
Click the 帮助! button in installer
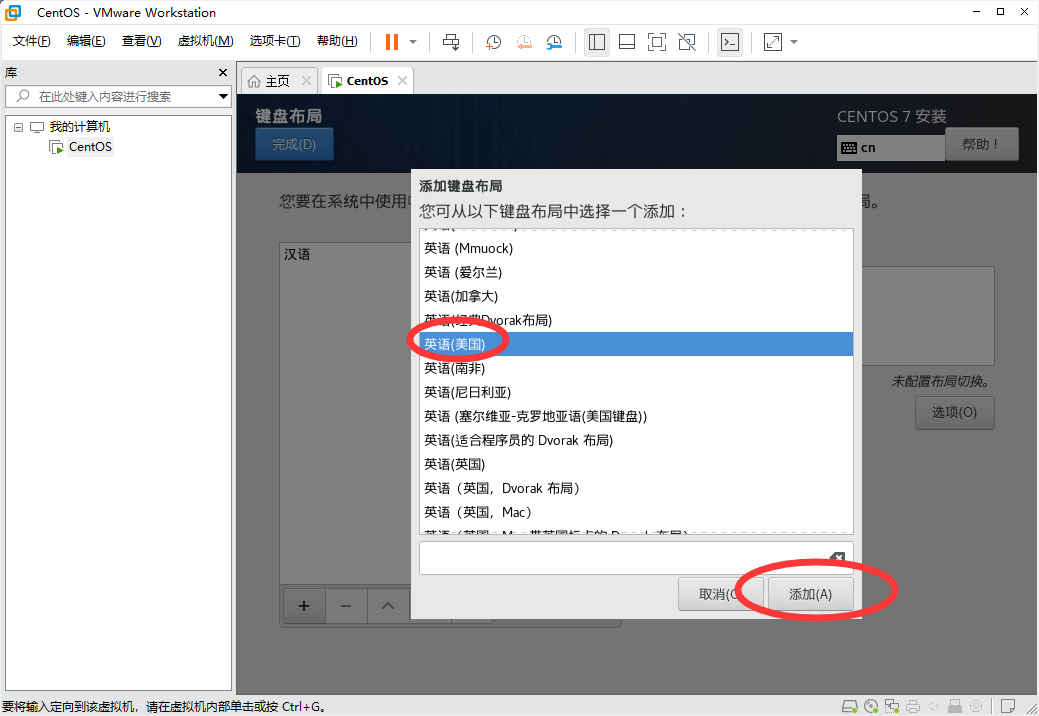pyautogui.click(x=981, y=144)
